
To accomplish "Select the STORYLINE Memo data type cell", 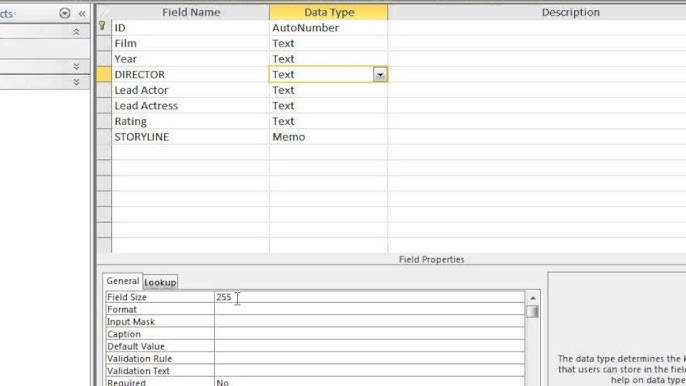I will tap(328, 137).
